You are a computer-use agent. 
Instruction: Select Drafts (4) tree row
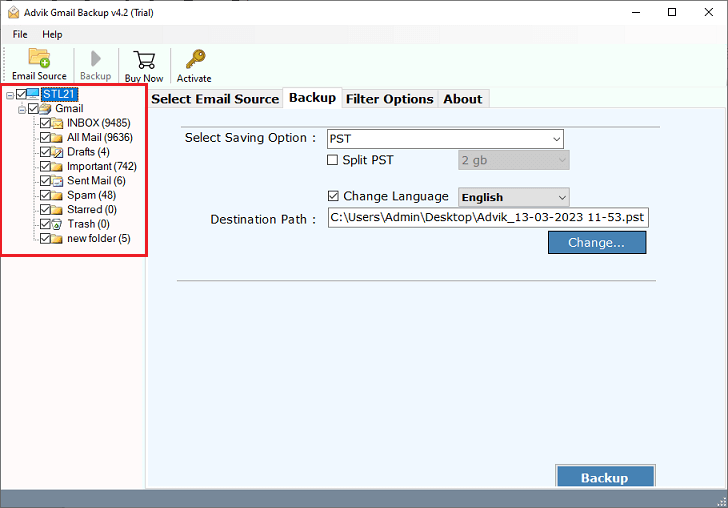coord(88,152)
